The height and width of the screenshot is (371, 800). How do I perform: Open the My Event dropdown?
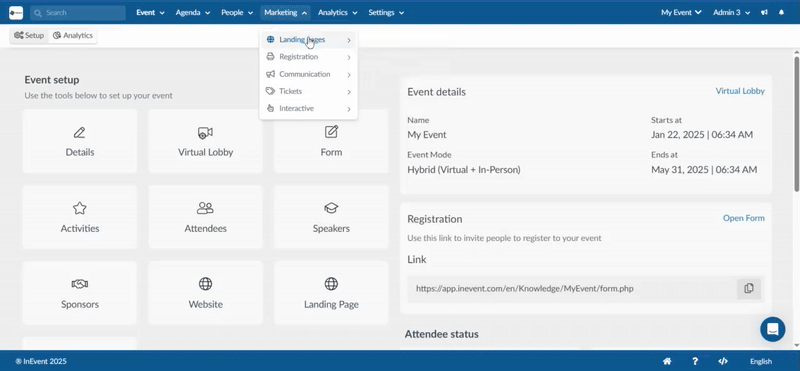(x=681, y=13)
